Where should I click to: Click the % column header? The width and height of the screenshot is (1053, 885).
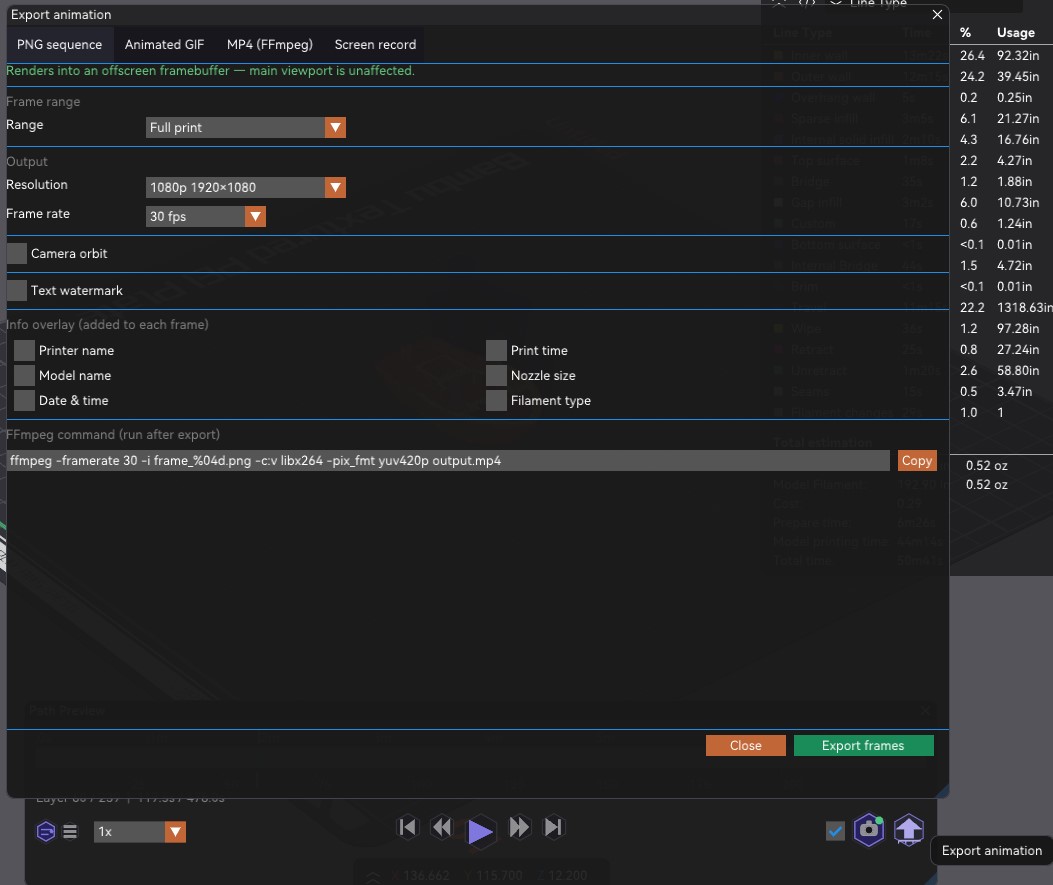[965, 32]
